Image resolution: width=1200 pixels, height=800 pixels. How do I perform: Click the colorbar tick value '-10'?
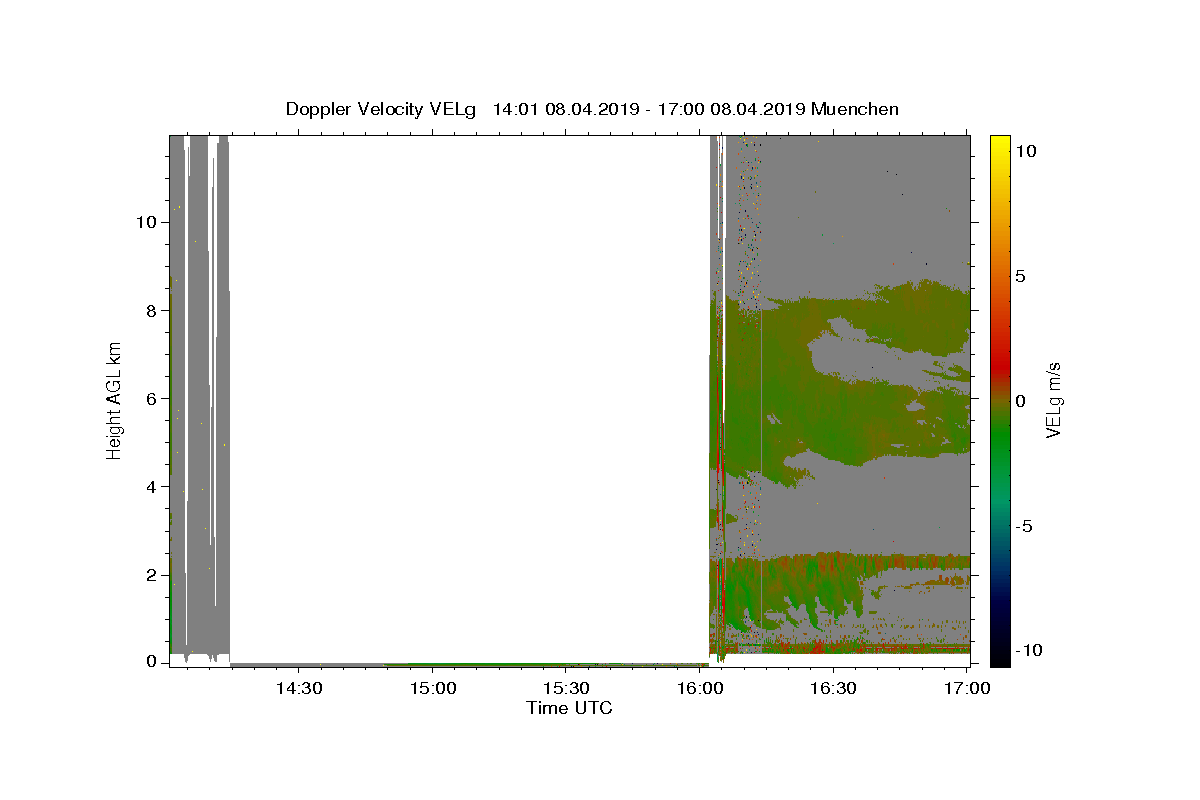1028,651
